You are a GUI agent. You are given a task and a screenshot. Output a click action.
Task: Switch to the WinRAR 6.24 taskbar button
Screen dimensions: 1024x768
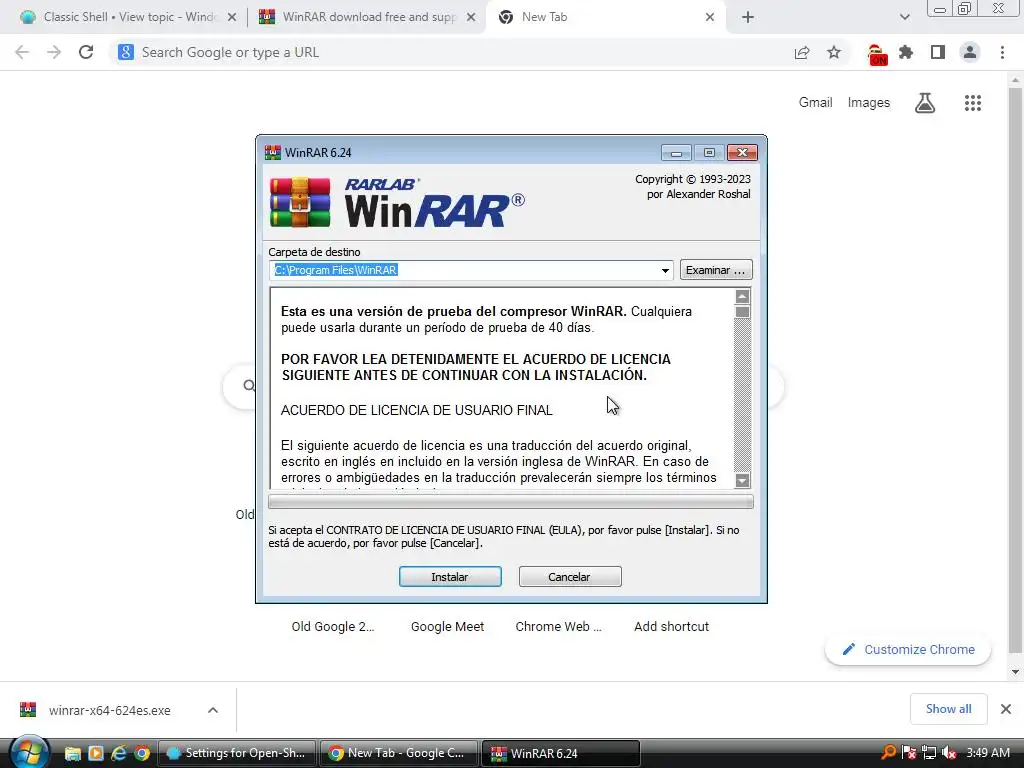click(561, 753)
